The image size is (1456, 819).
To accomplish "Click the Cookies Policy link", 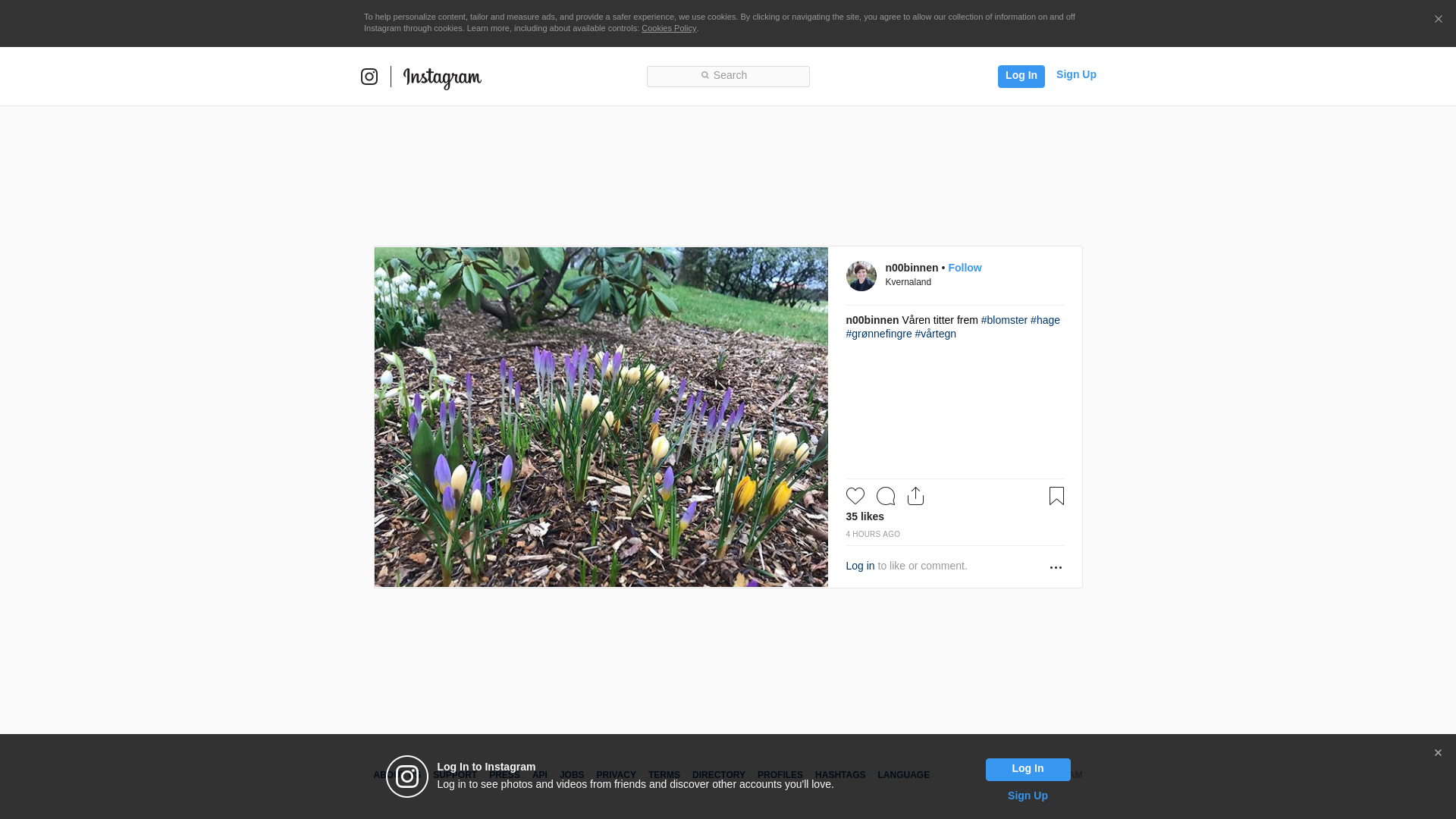I will pyautogui.click(x=668, y=28).
